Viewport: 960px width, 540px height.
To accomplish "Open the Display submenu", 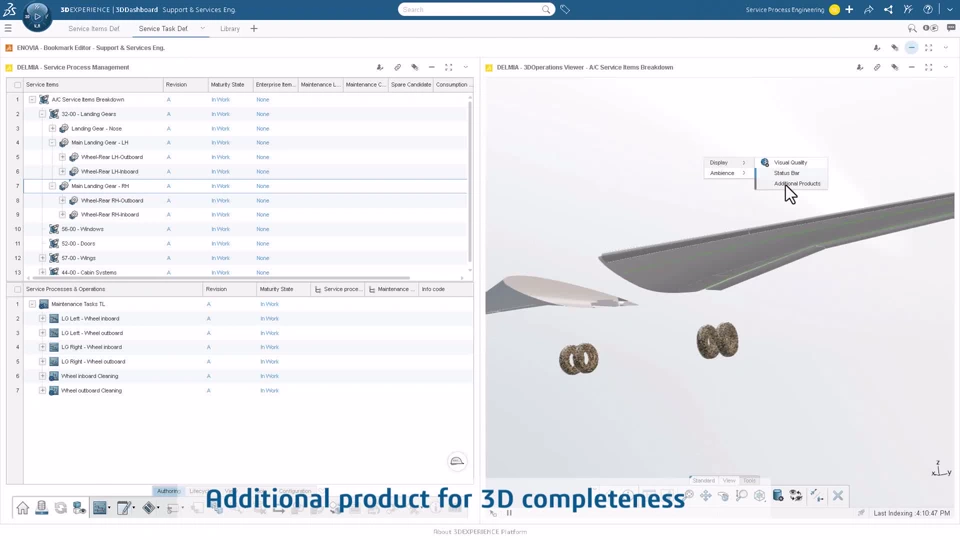I will point(727,163).
